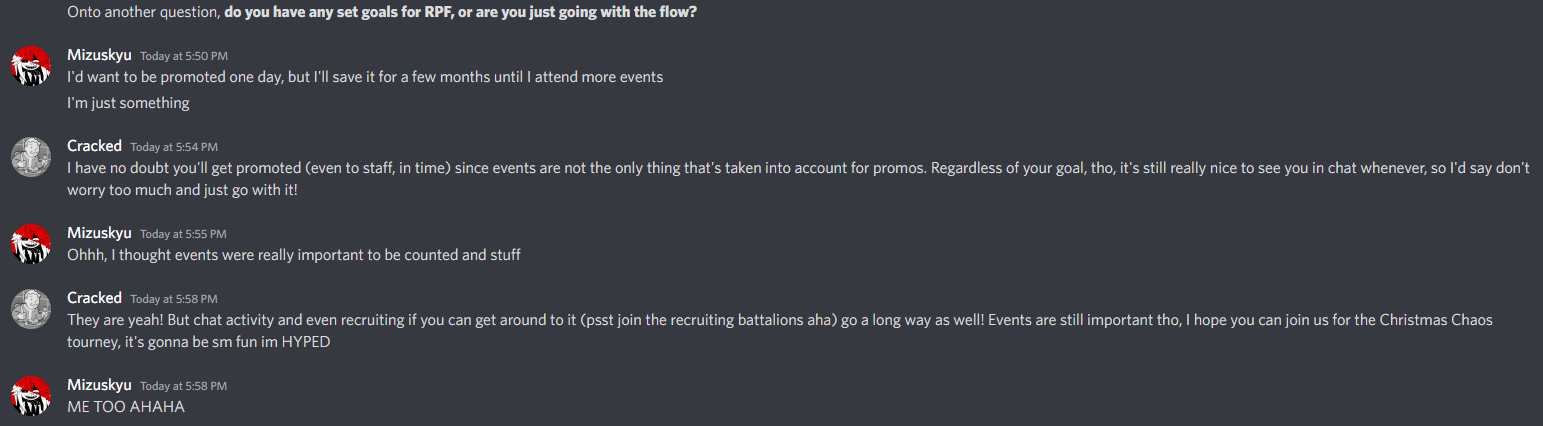
Task: Click the 'Ohhh, I thought events were really important' message
Action: (293, 255)
